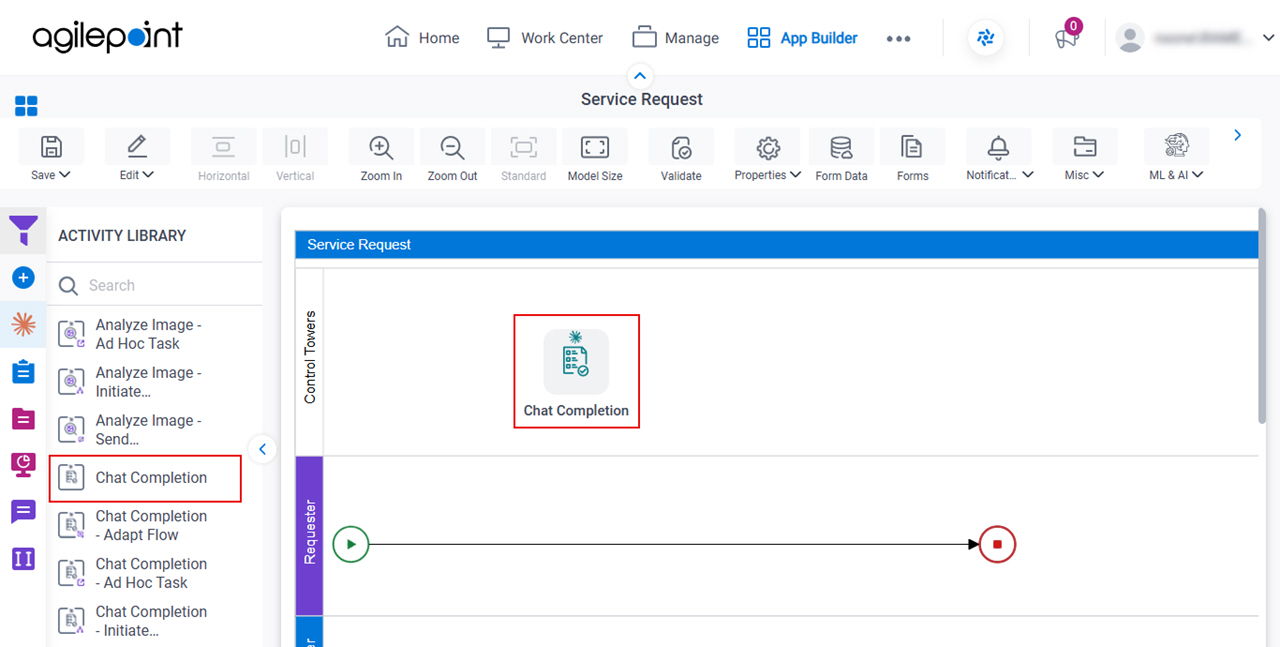1280x647 pixels.
Task: Collapse the top header with up chevron
Action: tap(640, 76)
